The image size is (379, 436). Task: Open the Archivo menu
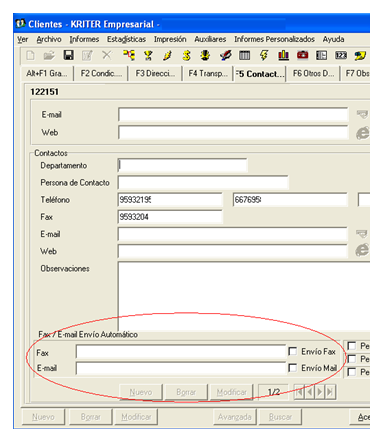point(49,39)
